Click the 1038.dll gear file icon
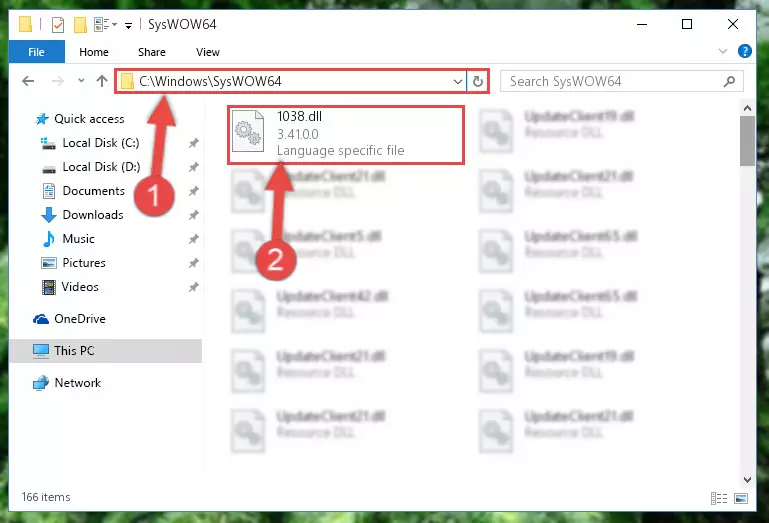 (x=248, y=132)
